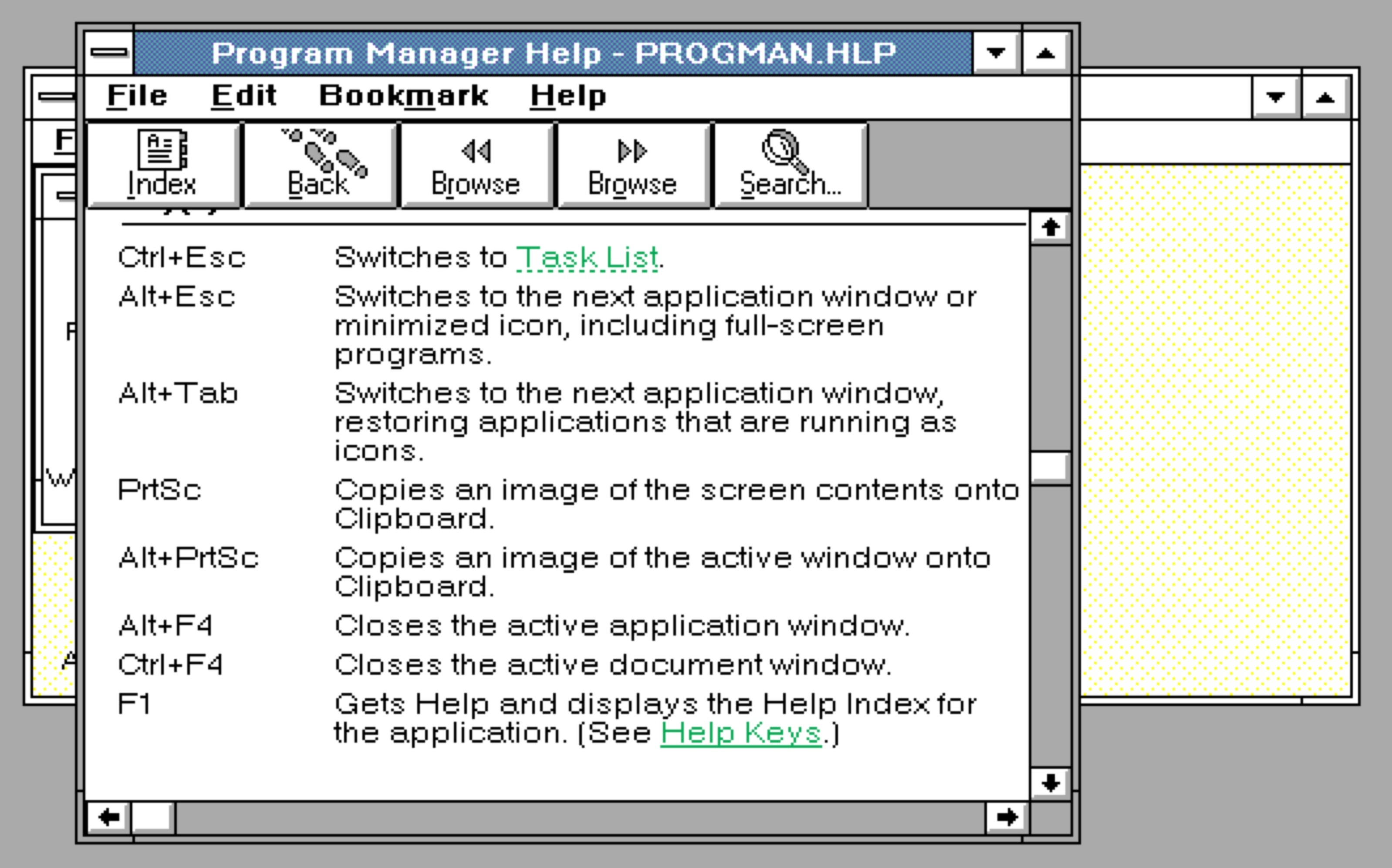
Task: Browse backward through help topics
Action: pos(476,164)
